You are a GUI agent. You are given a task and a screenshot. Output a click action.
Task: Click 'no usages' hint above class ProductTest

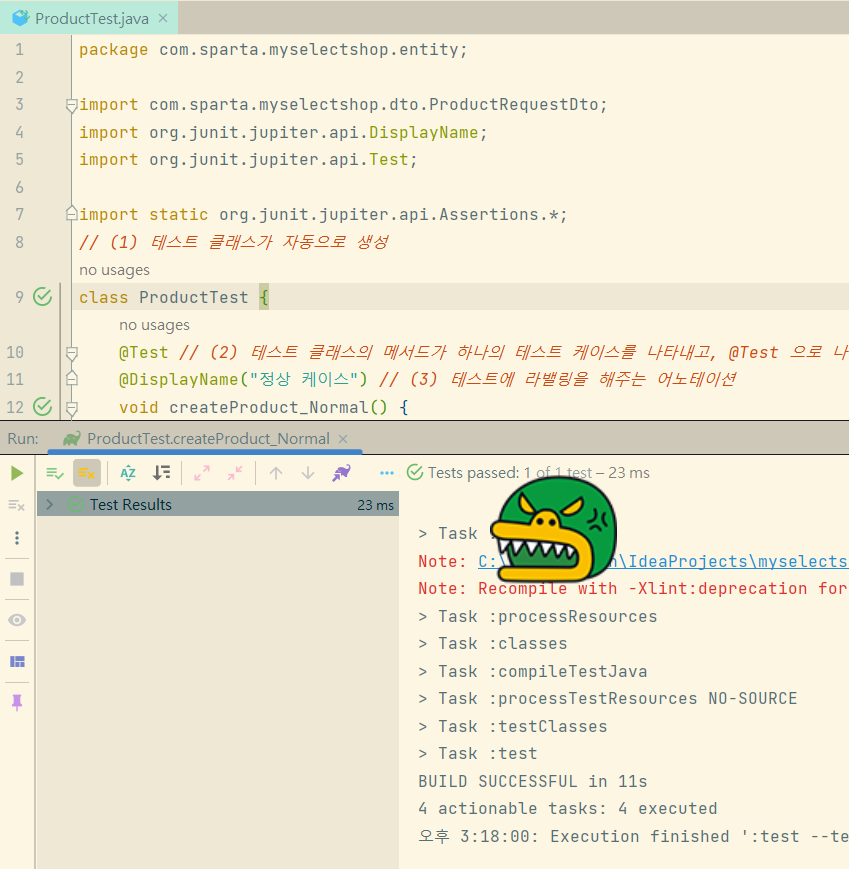[x=114, y=270]
